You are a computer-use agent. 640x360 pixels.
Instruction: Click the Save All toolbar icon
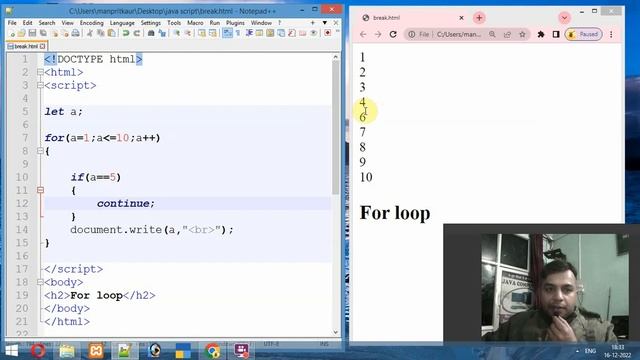(43, 33)
